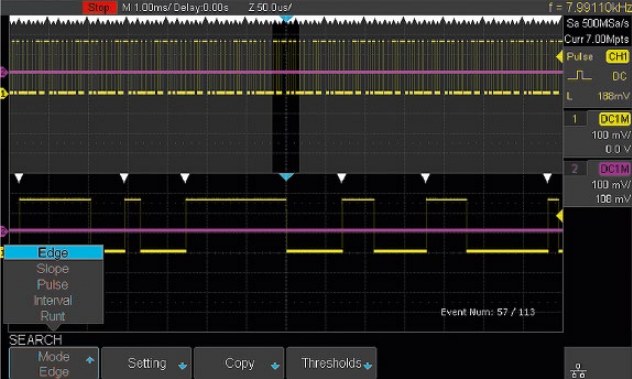
Task: Click the channel 1 ground marker on left edge
Action: pyautogui.click(x=3, y=94)
